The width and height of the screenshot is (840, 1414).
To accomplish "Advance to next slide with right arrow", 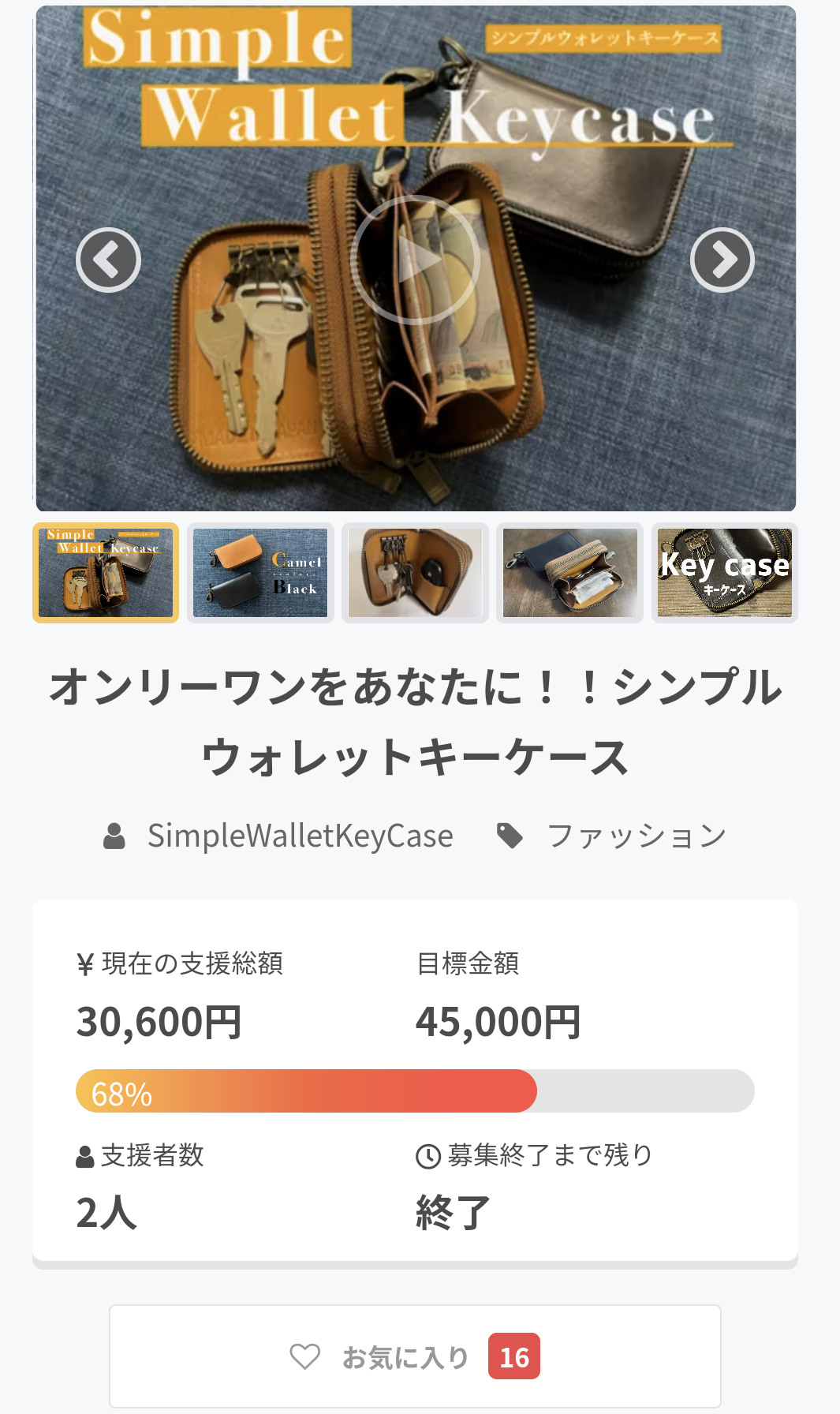I will [x=722, y=260].
